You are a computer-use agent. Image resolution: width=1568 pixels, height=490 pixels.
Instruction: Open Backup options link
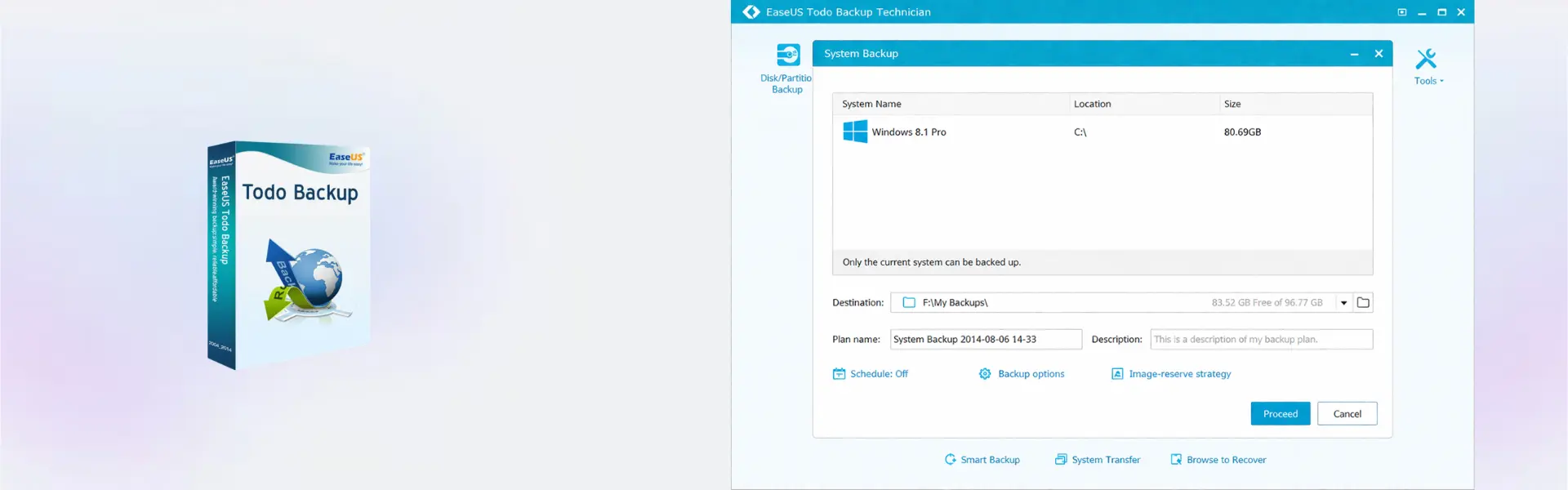(1031, 374)
